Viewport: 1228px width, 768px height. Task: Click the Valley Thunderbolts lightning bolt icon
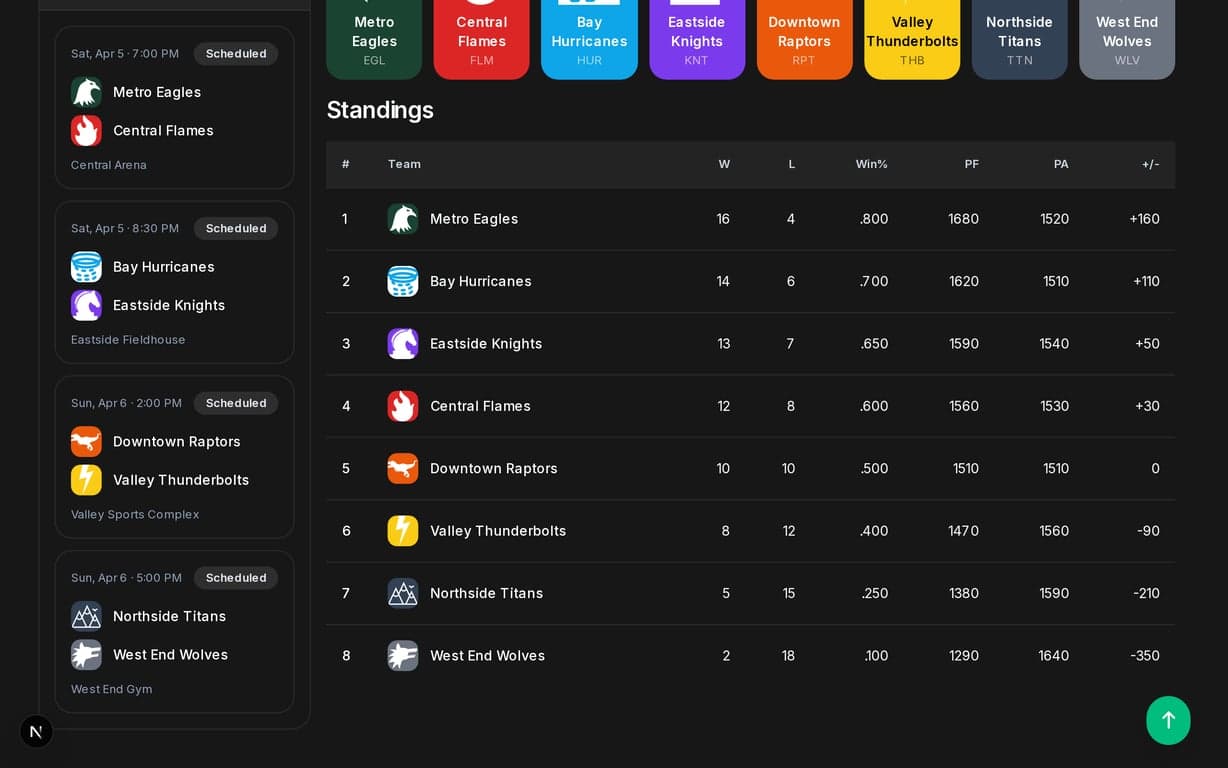[x=403, y=531]
